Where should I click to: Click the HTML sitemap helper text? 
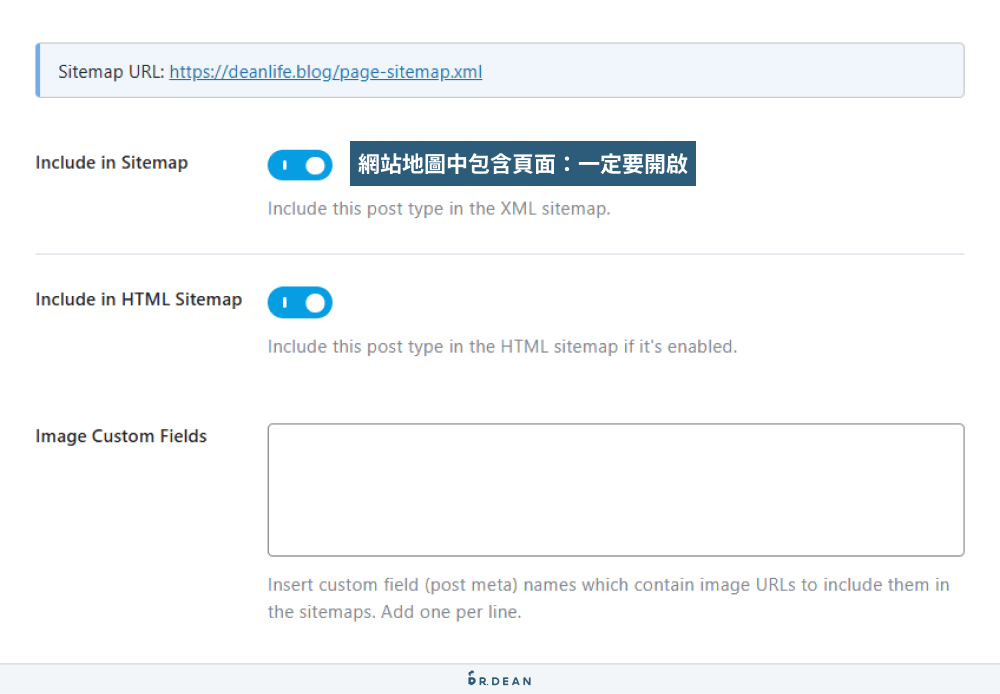tap(502, 346)
